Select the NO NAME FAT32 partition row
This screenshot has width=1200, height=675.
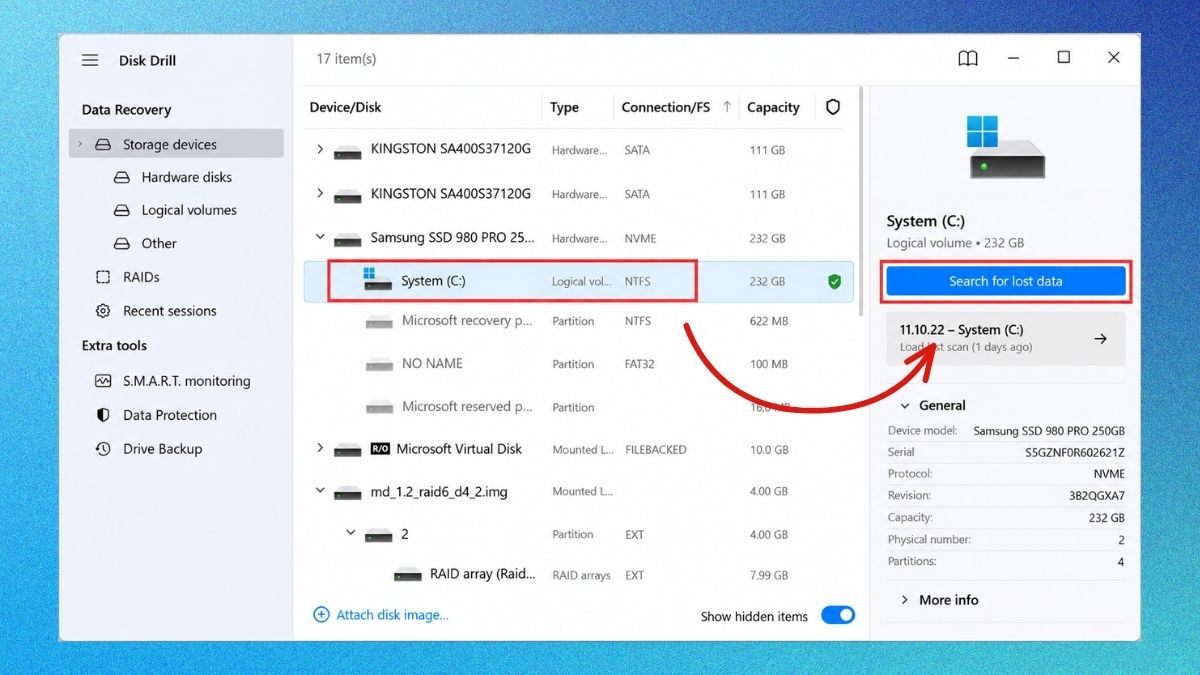[x=579, y=364]
